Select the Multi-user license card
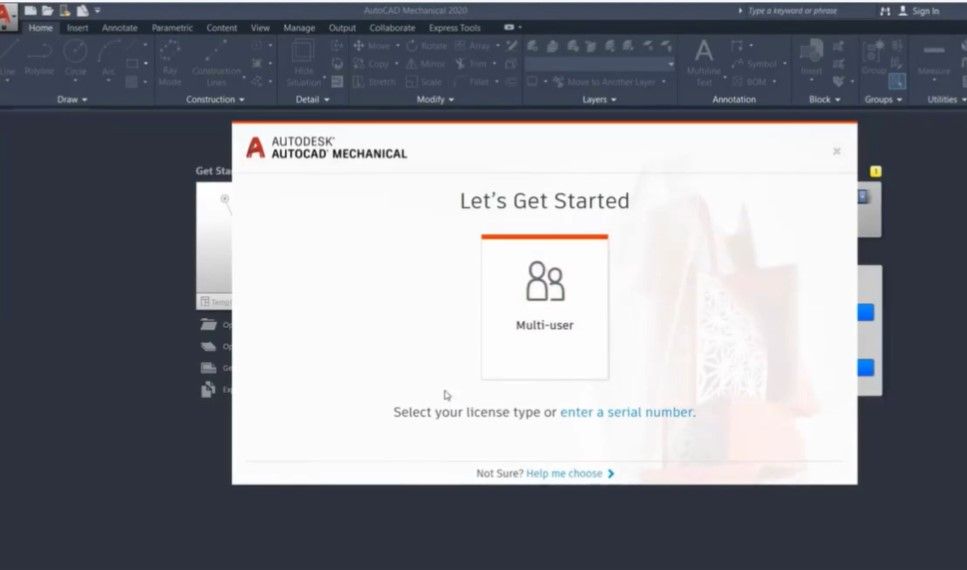 coord(545,307)
